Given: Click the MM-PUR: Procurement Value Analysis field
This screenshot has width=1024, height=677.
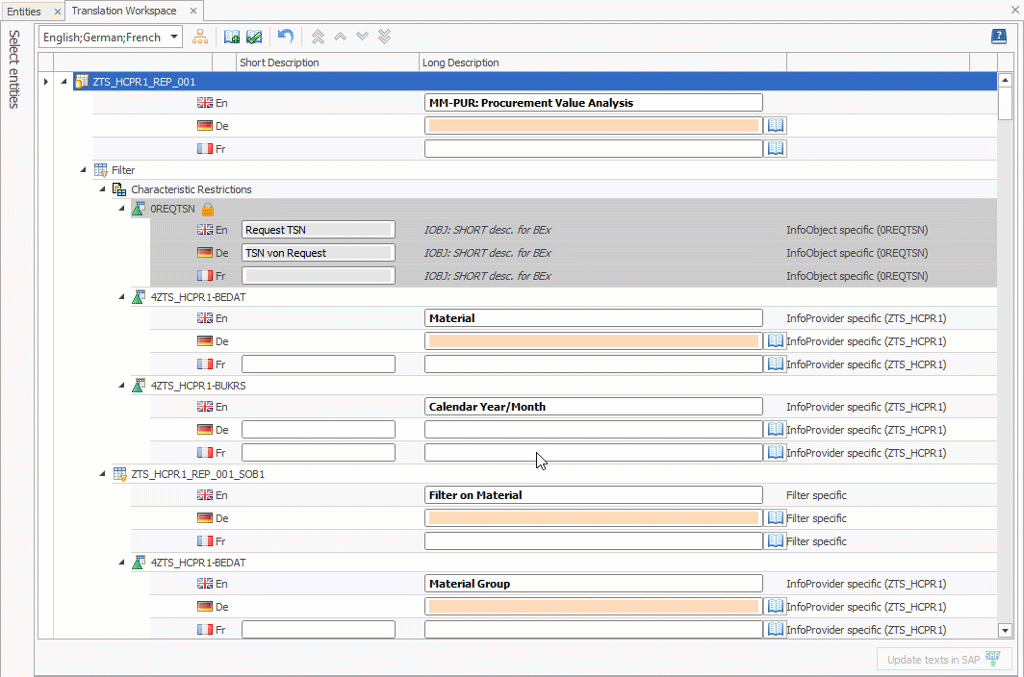Looking at the screenshot, I should [x=593, y=102].
